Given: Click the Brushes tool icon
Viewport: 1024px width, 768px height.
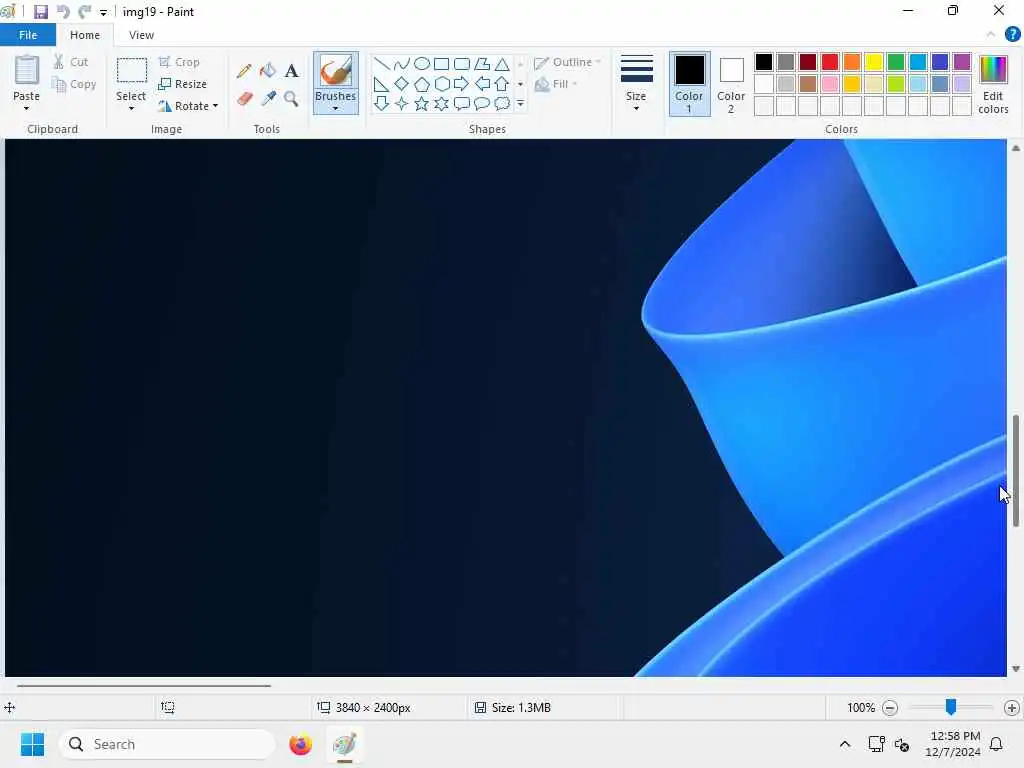Looking at the screenshot, I should point(336,71).
